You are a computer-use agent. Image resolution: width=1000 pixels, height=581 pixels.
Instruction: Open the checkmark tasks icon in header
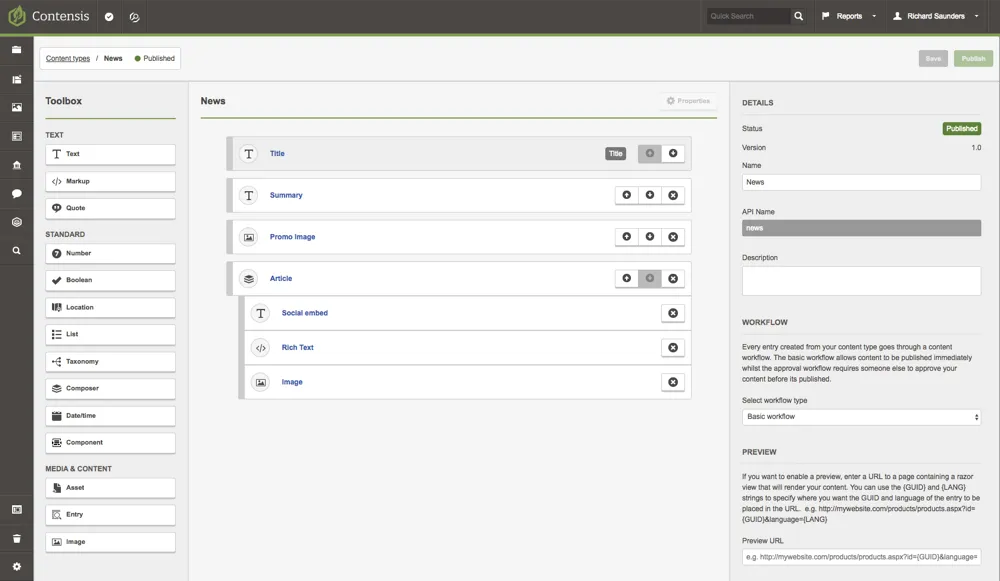[x=109, y=17]
